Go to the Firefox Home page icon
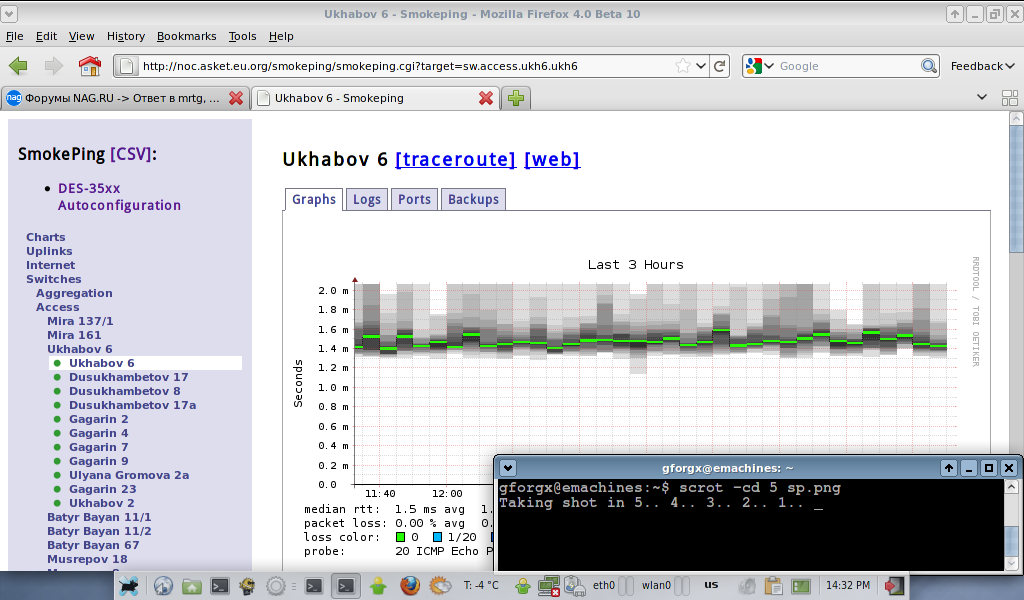The image size is (1024, 600). pyautogui.click(x=90, y=66)
